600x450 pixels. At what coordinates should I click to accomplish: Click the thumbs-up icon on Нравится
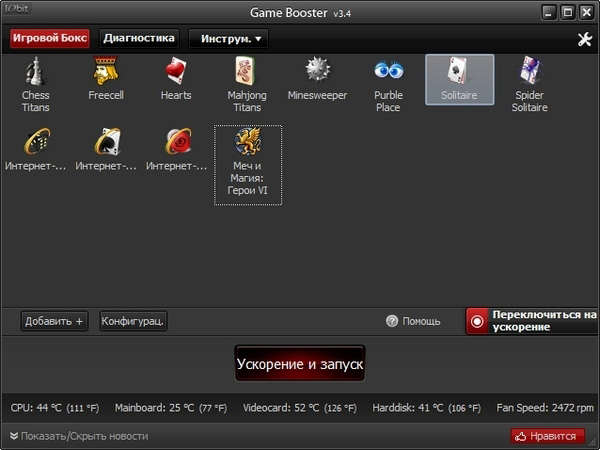pyautogui.click(x=520, y=436)
